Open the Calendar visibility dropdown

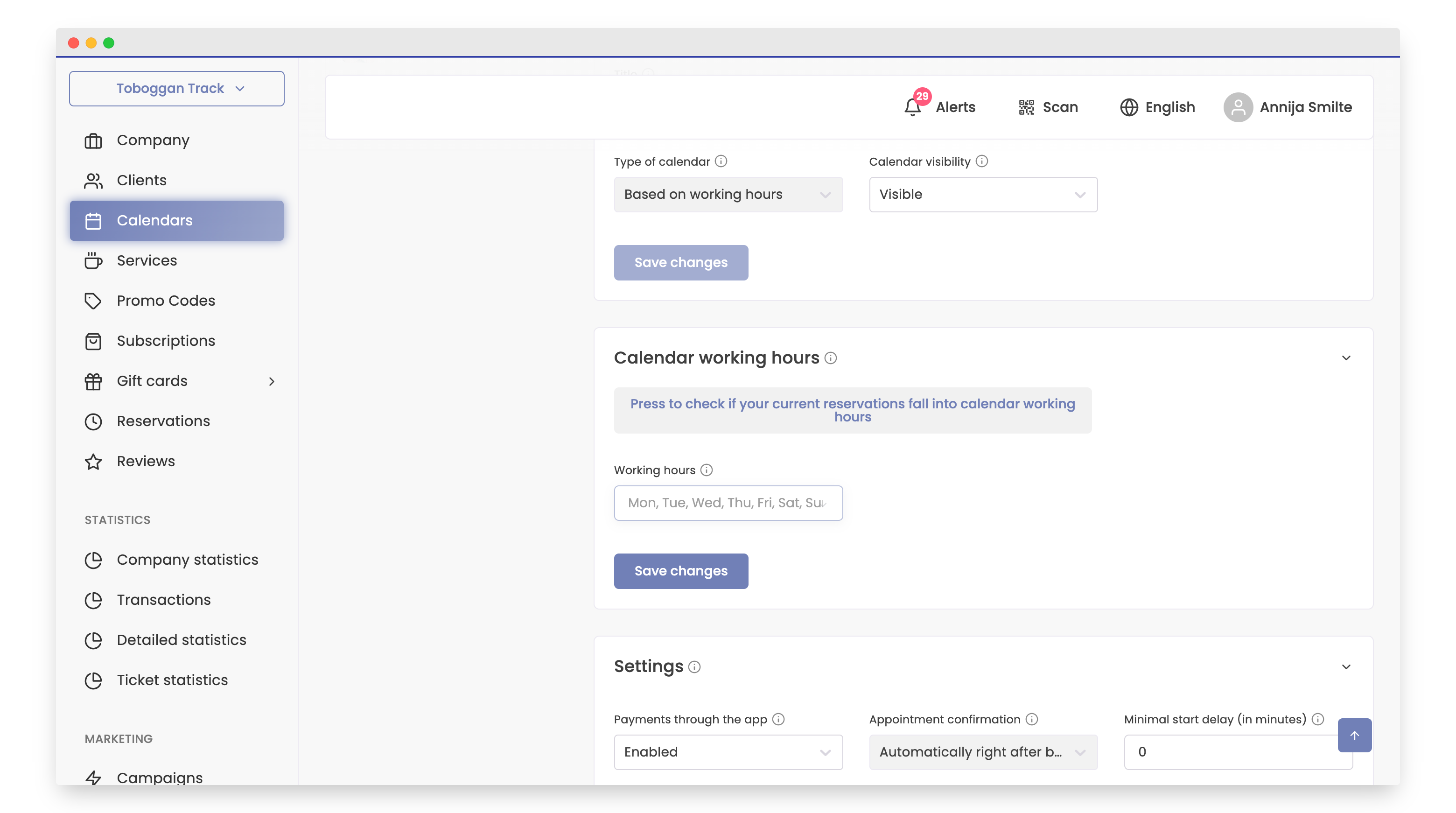tap(983, 195)
